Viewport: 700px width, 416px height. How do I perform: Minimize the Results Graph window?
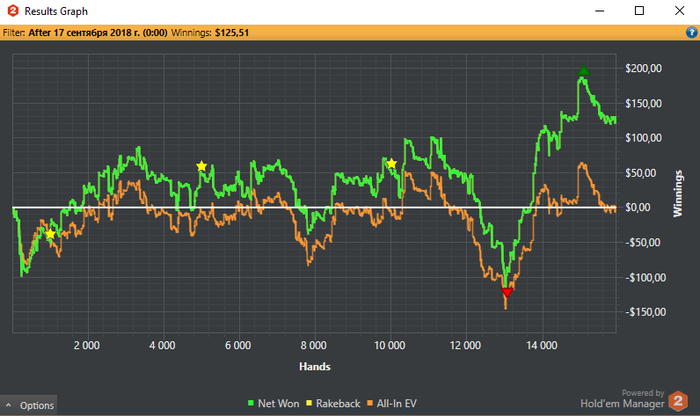[x=600, y=11]
